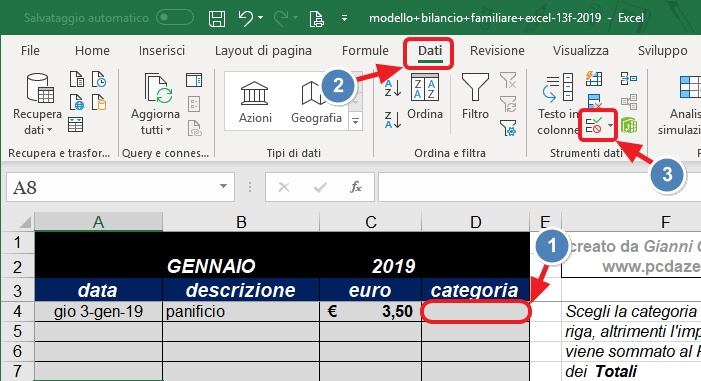Click the categoria header cell

[475, 290]
